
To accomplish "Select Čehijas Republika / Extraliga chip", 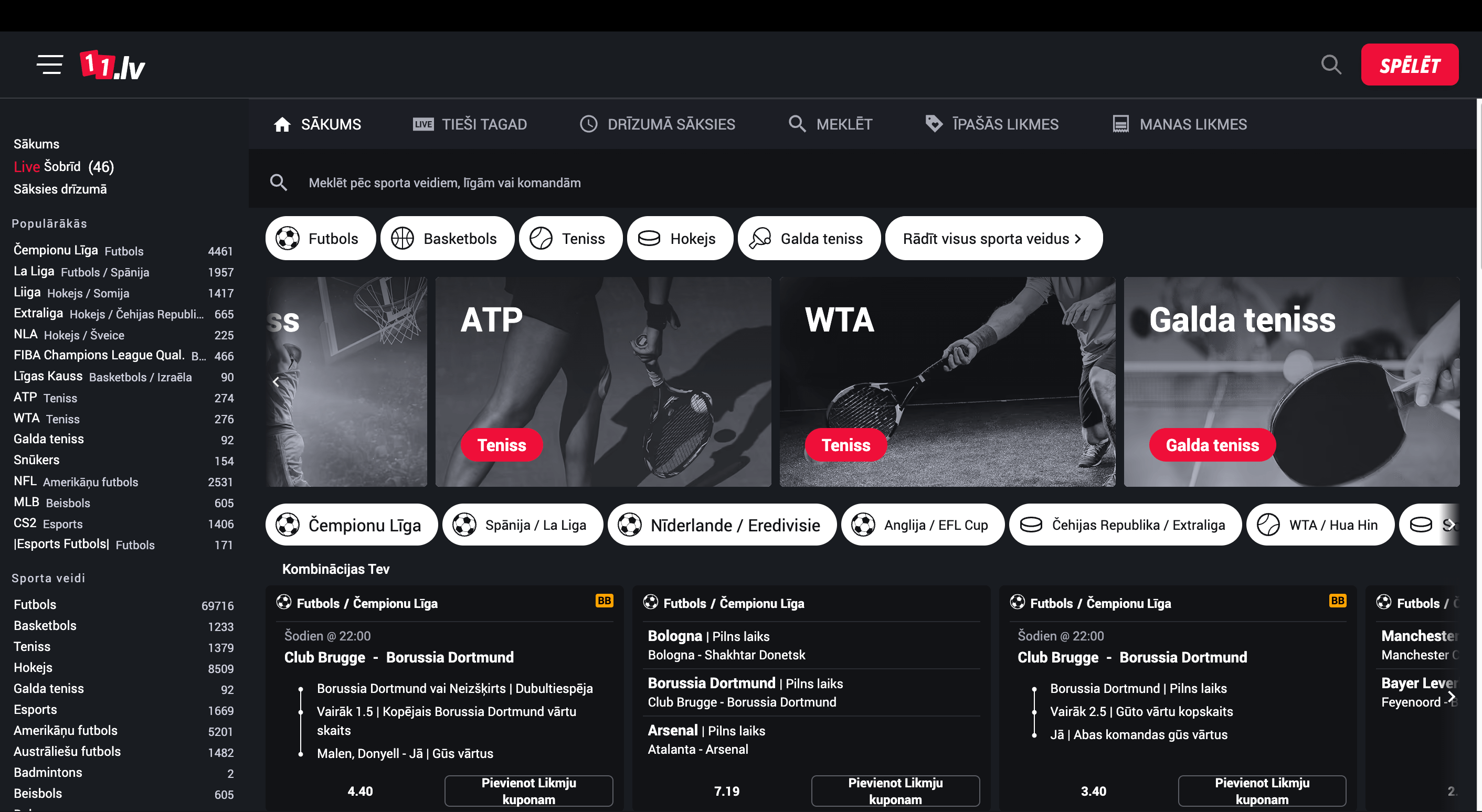I will point(1125,525).
